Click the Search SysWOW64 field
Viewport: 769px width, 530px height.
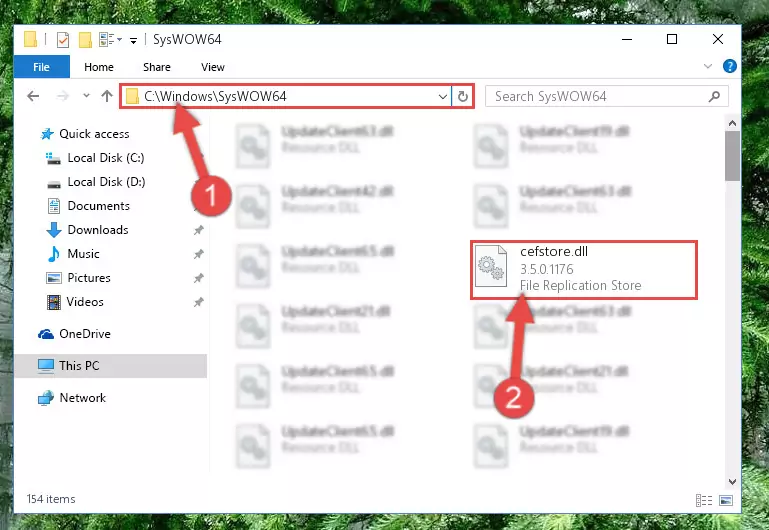point(607,96)
